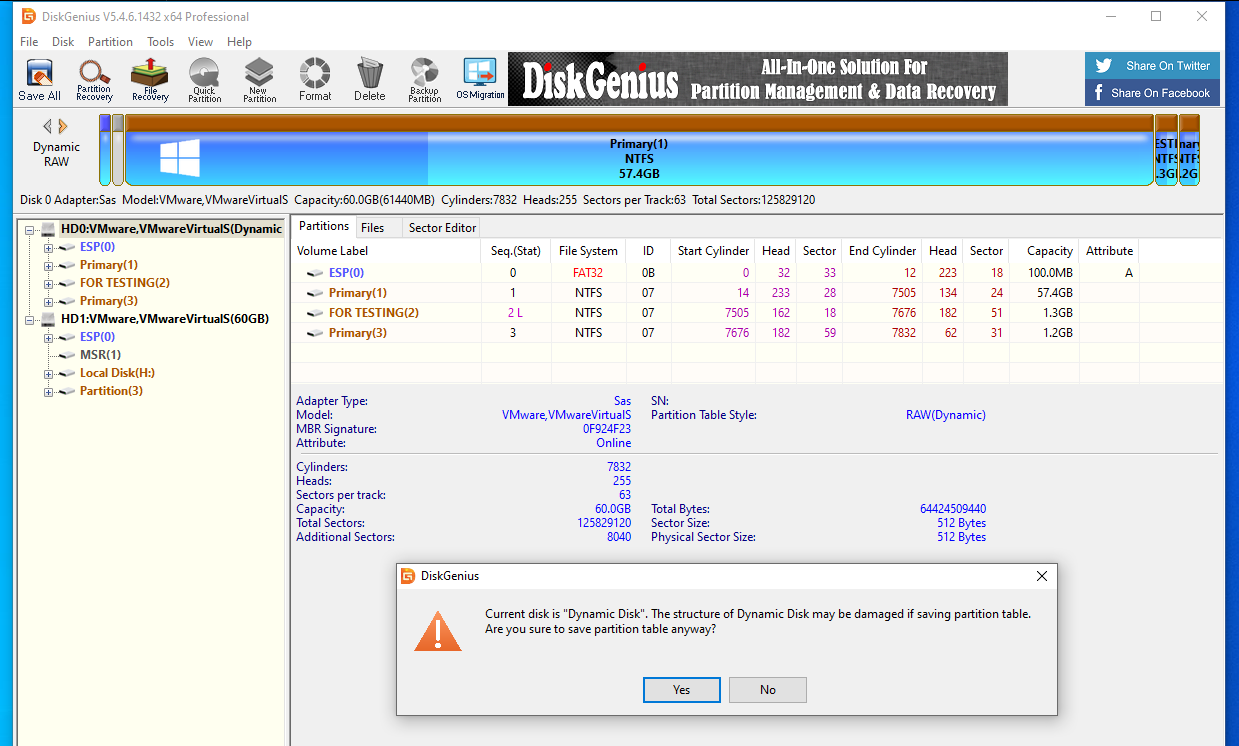This screenshot has width=1239, height=746.
Task: Open the Partition menu
Action: [110, 42]
